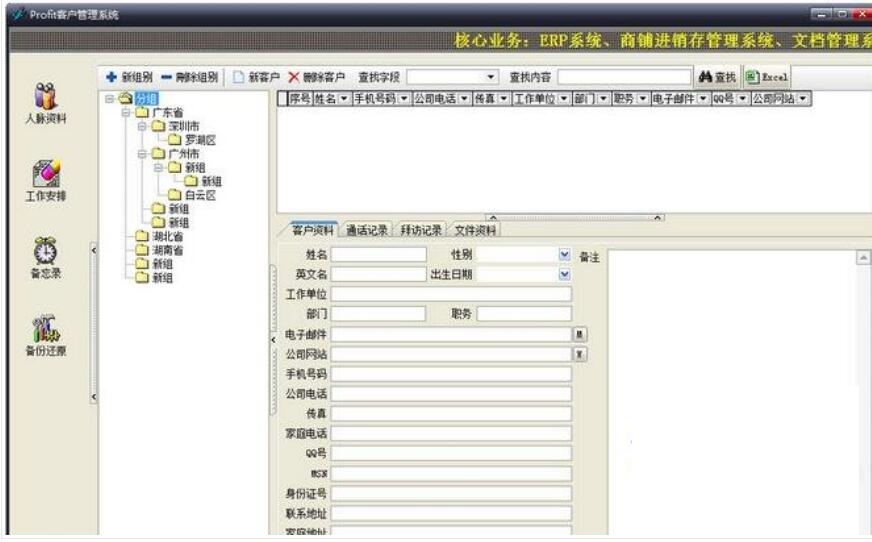Click the tree panel splitter collapse arrow
This screenshot has width=872, height=542.
pyautogui.click(x=273, y=339)
